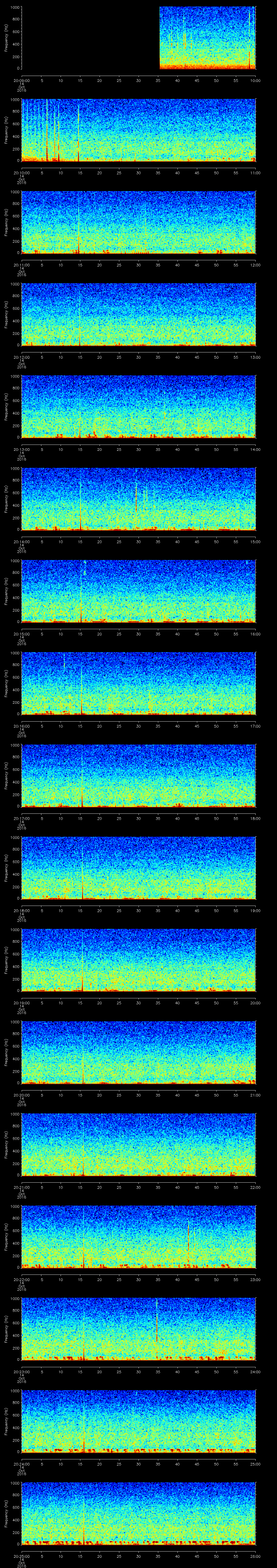Open the spectrogram panel starting at 20:23:00
This screenshot has width=277, height=1568.
[x=139, y=1329]
